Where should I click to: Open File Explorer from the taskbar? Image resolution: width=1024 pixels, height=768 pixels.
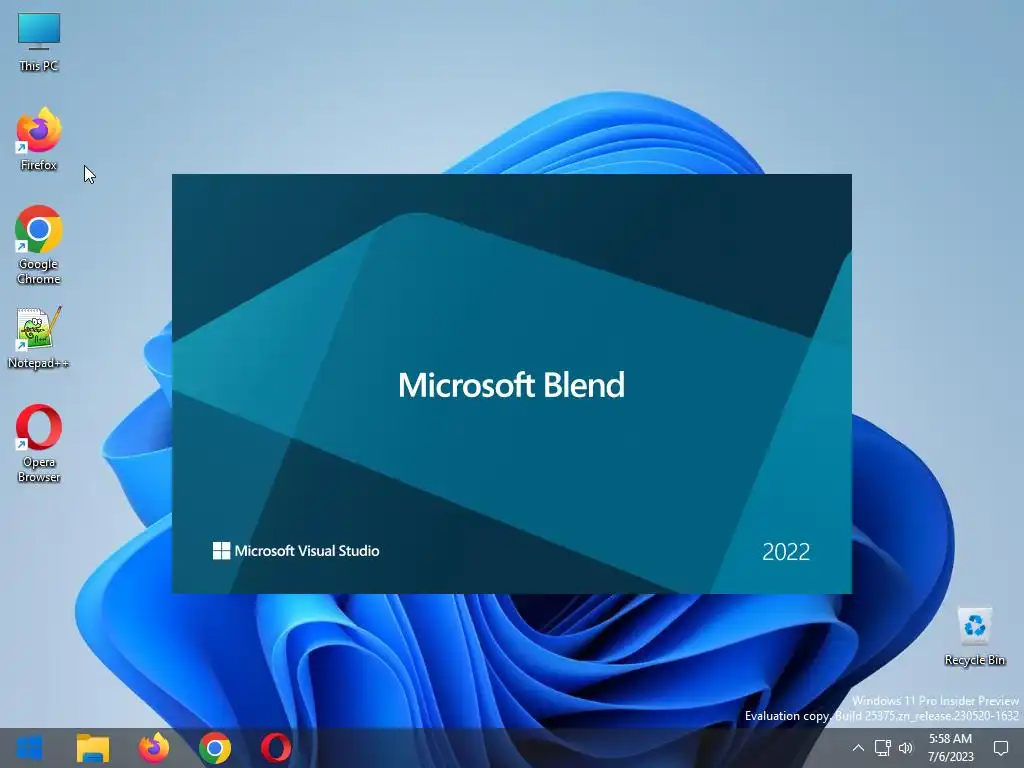coord(93,748)
